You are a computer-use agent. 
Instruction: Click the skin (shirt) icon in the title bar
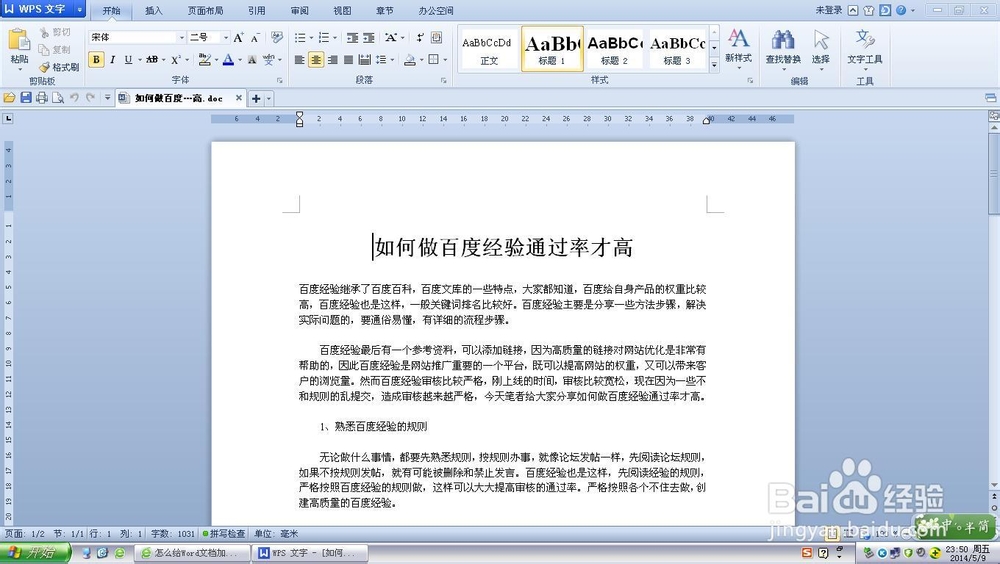tap(869, 10)
